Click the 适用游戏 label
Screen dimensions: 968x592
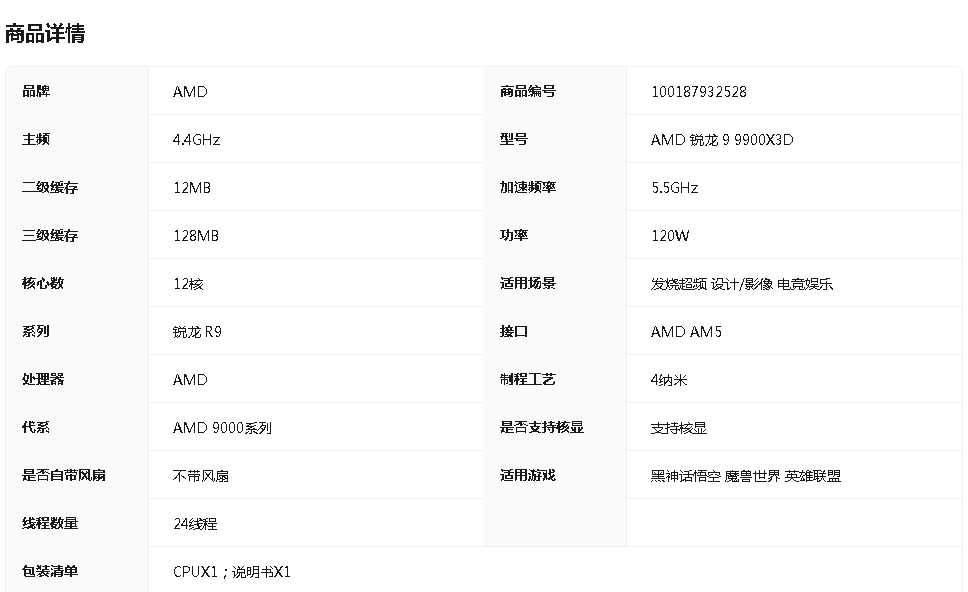pyautogui.click(x=528, y=475)
